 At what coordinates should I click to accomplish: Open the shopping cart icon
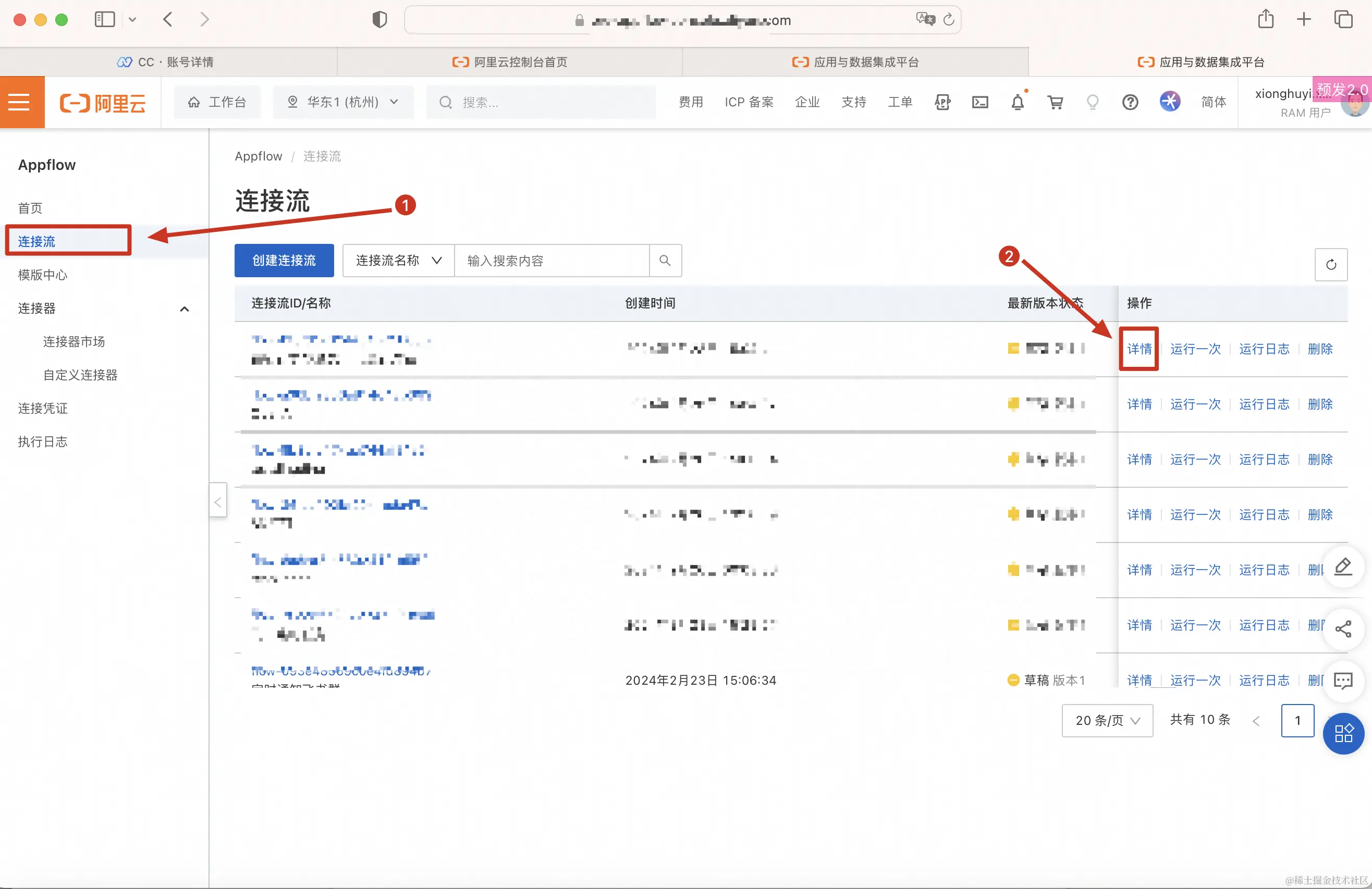(1055, 103)
